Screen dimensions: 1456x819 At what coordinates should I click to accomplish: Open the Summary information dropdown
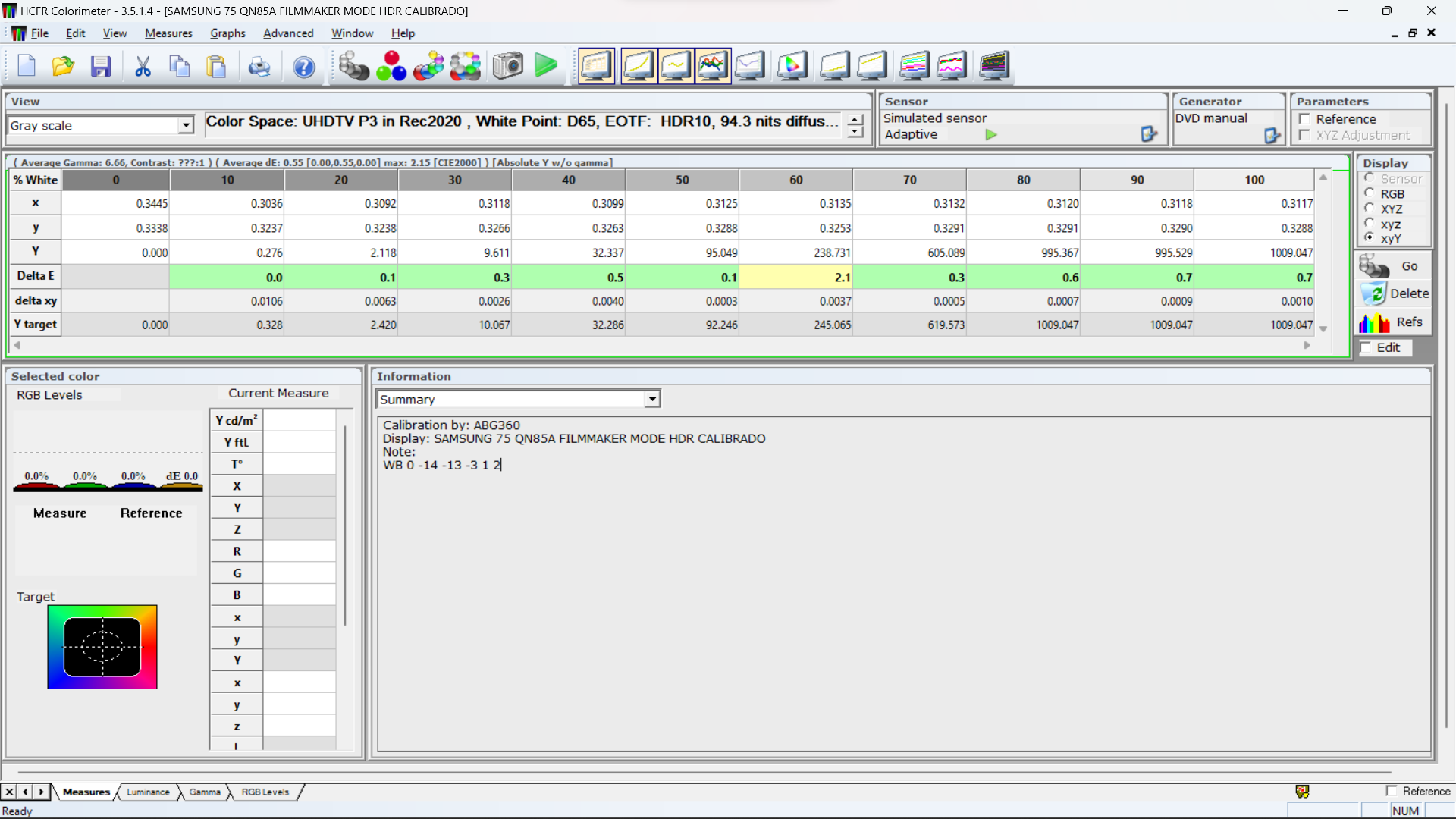pos(652,400)
